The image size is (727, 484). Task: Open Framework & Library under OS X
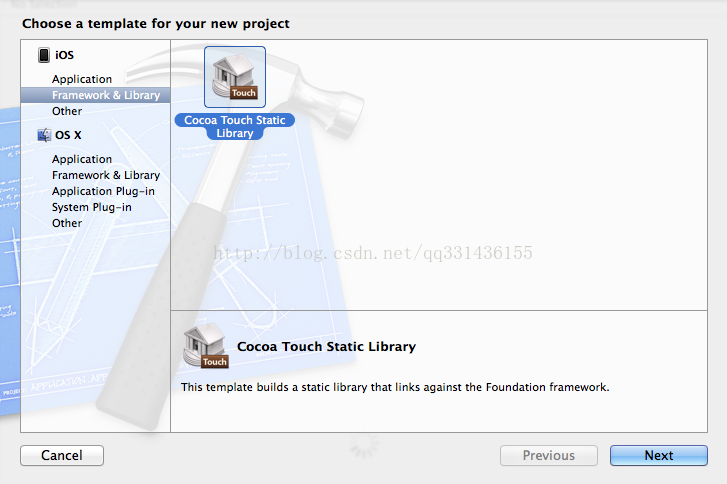[x=106, y=175]
